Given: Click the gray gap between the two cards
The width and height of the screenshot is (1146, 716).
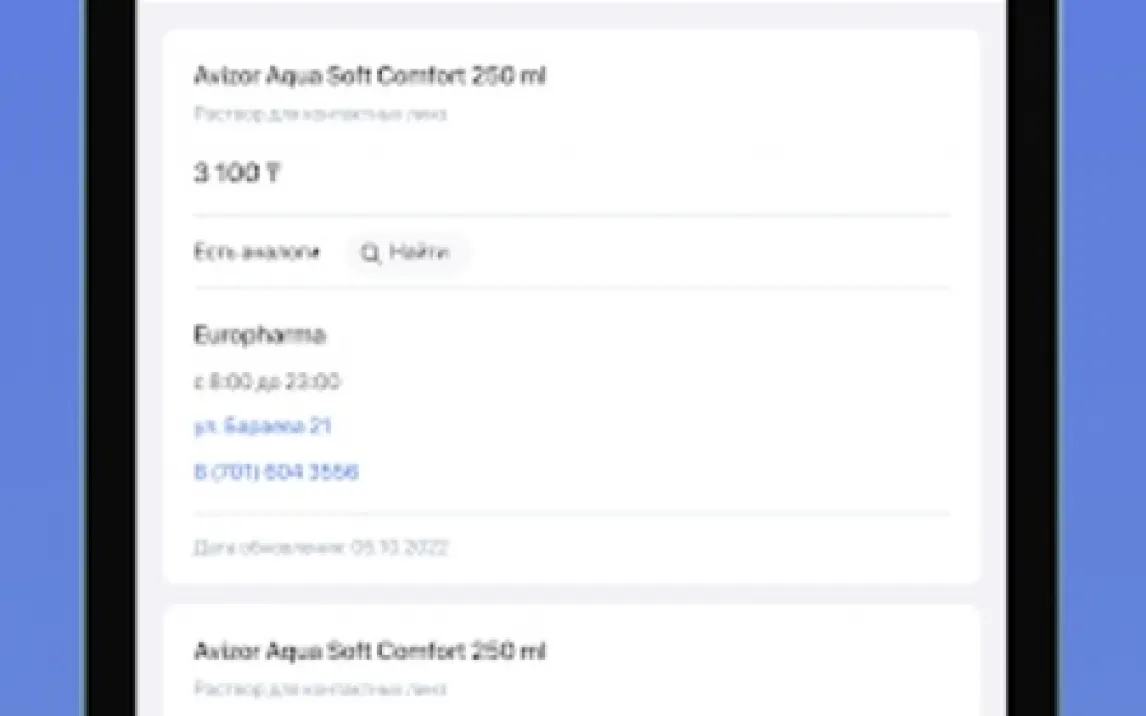Looking at the screenshot, I should point(571,594).
